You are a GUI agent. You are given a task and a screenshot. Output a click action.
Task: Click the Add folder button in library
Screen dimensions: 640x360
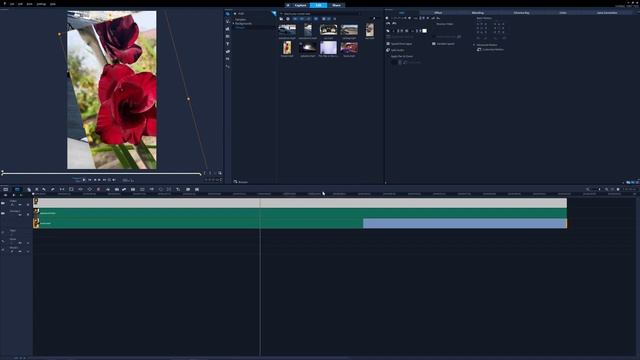(239, 13)
